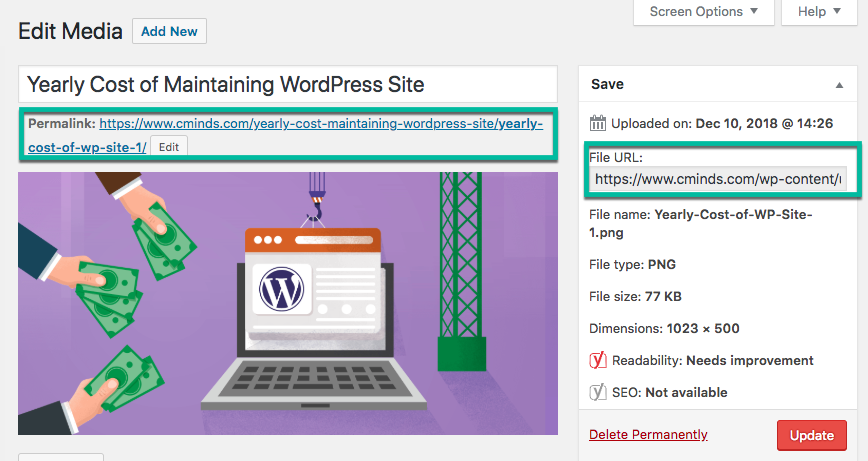
Task: Collapse the Save panel arrow
Action: (839, 85)
